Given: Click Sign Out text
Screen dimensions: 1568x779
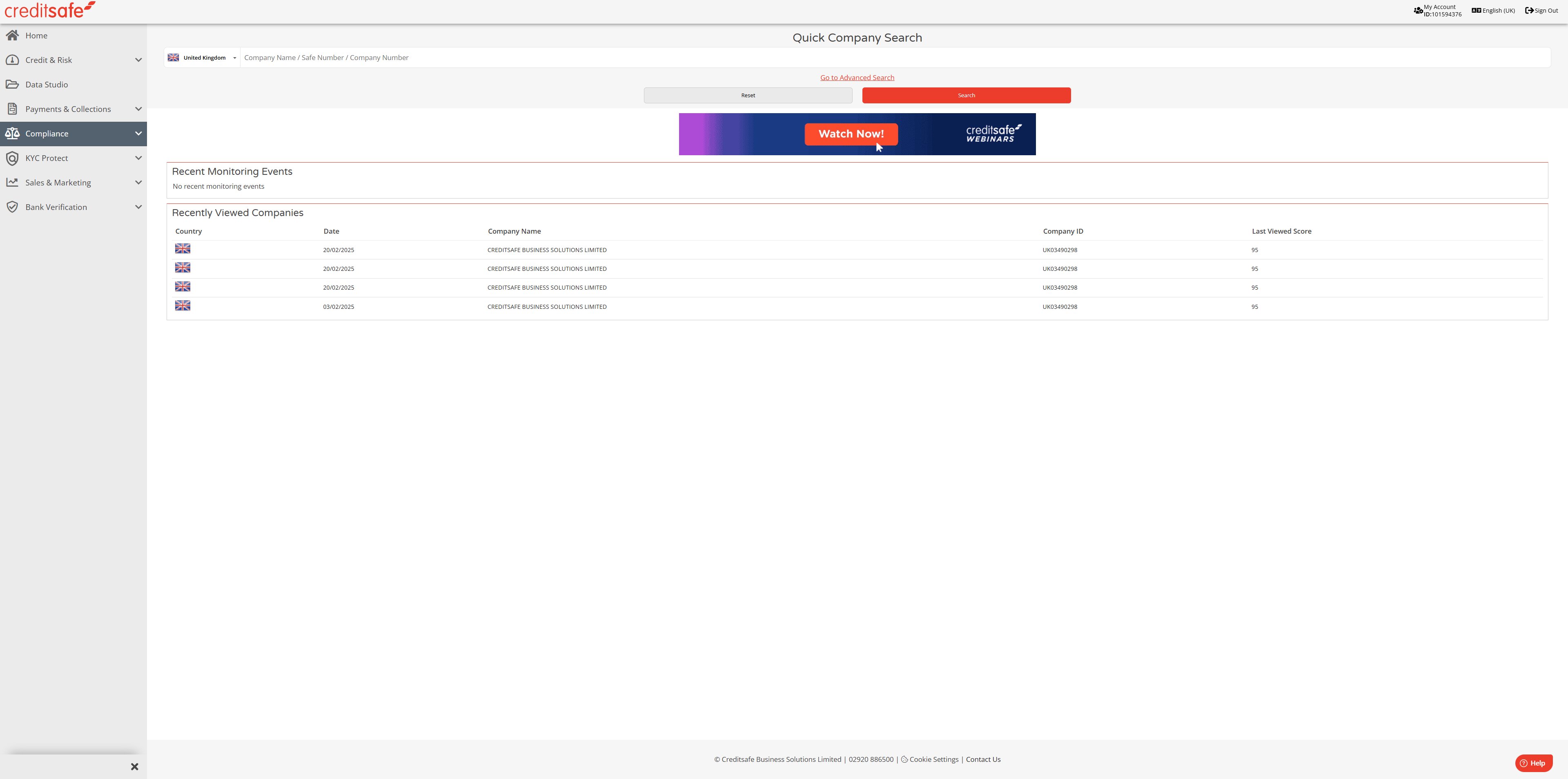Looking at the screenshot, I should tap(1546, 10).
